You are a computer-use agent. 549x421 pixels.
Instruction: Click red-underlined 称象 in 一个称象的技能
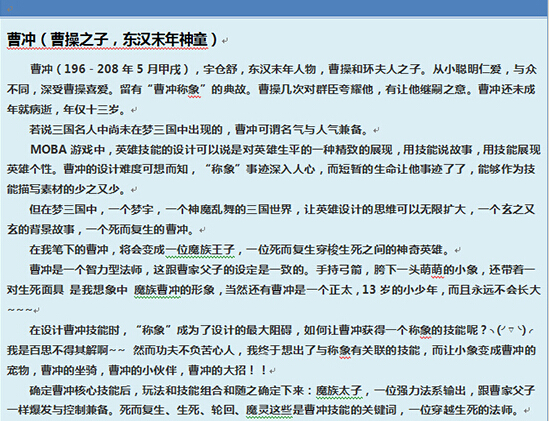point(420,330)
